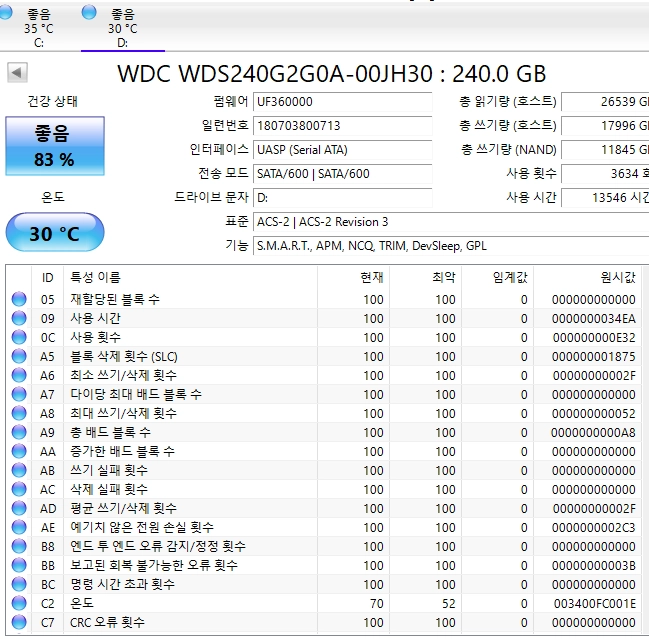
Task: Click the 원시값 column header
Action: click(x=587, y=277)
